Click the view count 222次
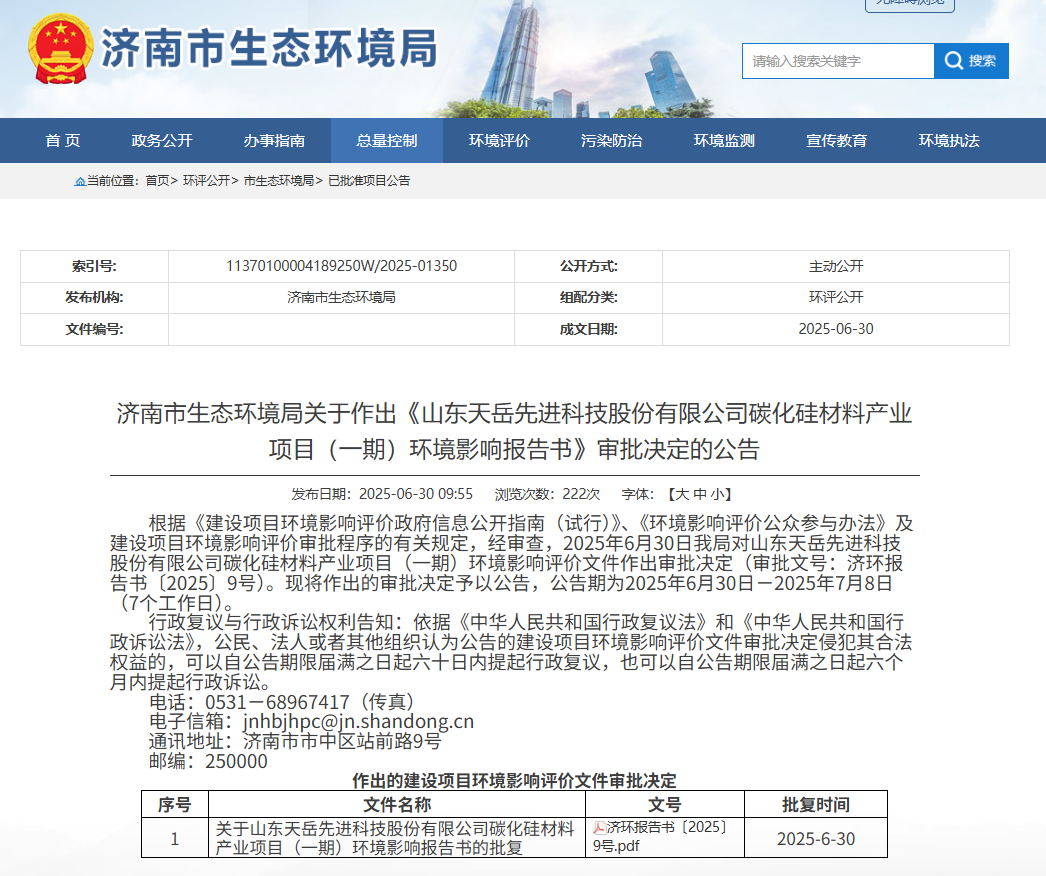Viewport: 1046px width, 876px height. point(581,494)
